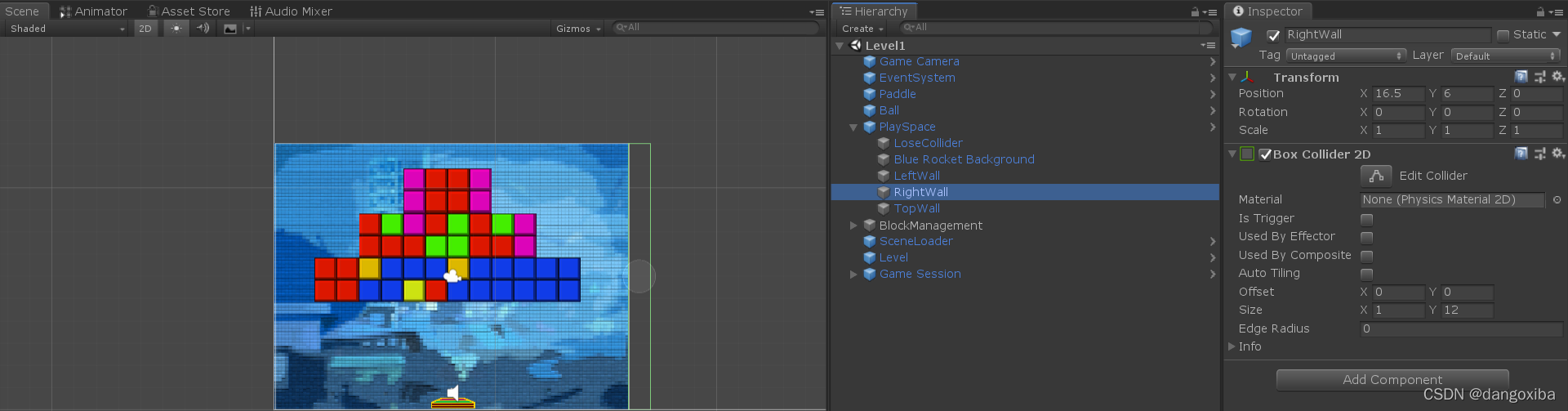1568x411 pixels.
Task: Toggle Hierarchy panel lock icon
Action: (x=1195, y=11)
